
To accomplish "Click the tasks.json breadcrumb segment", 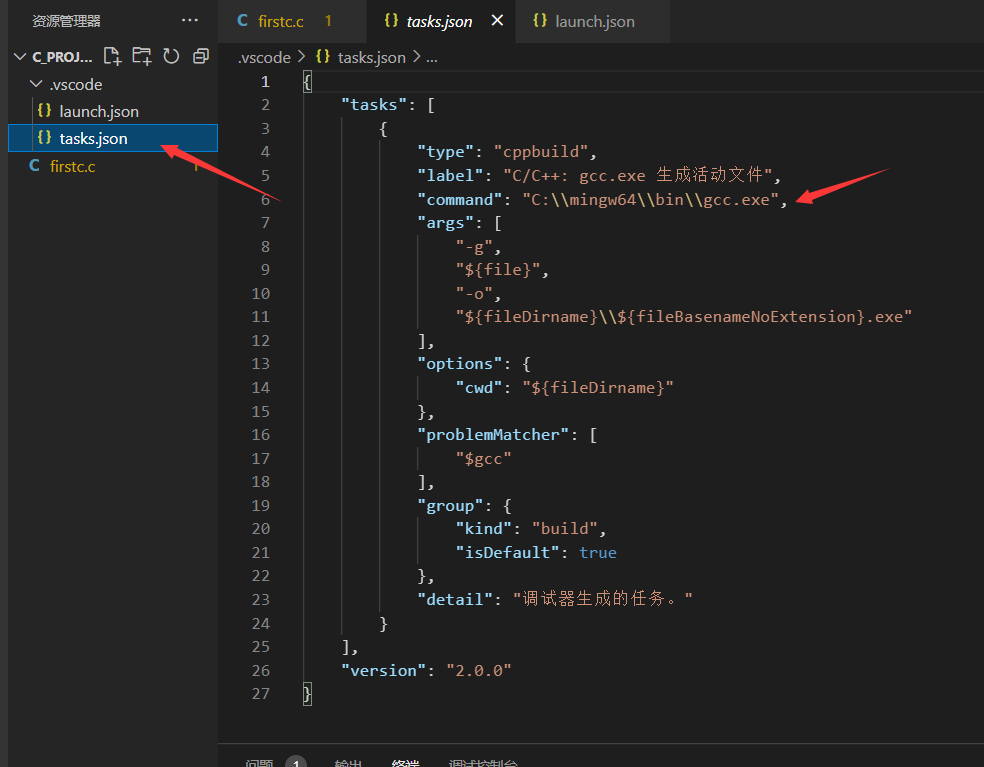I will tap(372, 58).
